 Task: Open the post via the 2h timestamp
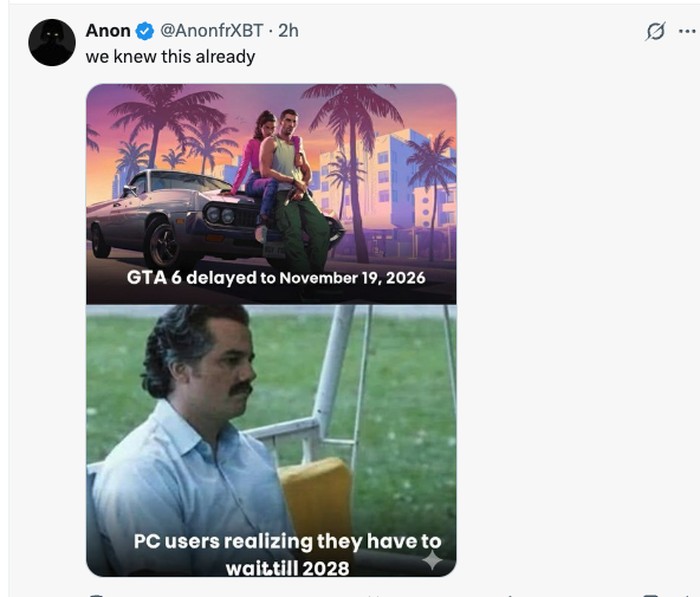click(x=288, y=31)
